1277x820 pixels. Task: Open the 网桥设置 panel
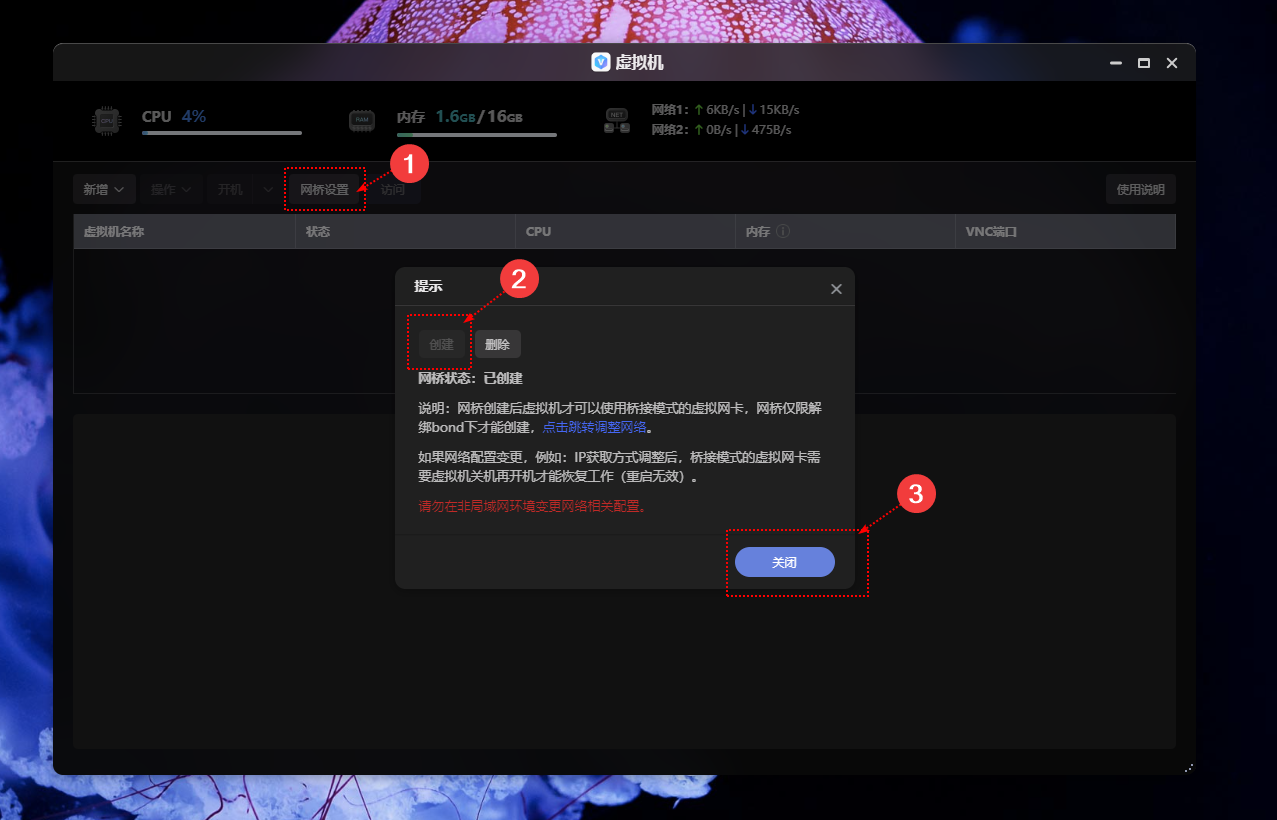[x=324, y=188]
